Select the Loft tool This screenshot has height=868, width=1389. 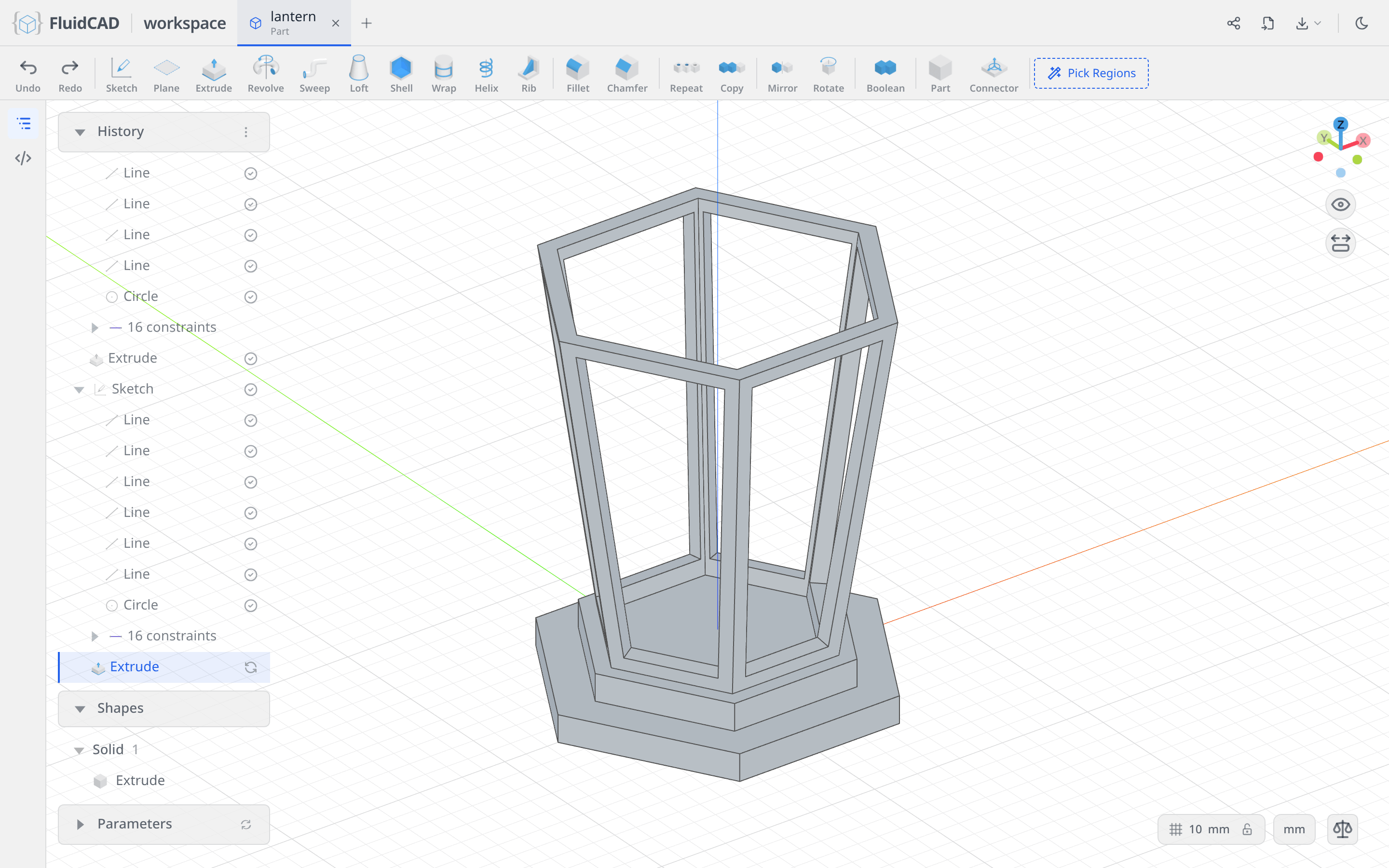tap(359, 73)
